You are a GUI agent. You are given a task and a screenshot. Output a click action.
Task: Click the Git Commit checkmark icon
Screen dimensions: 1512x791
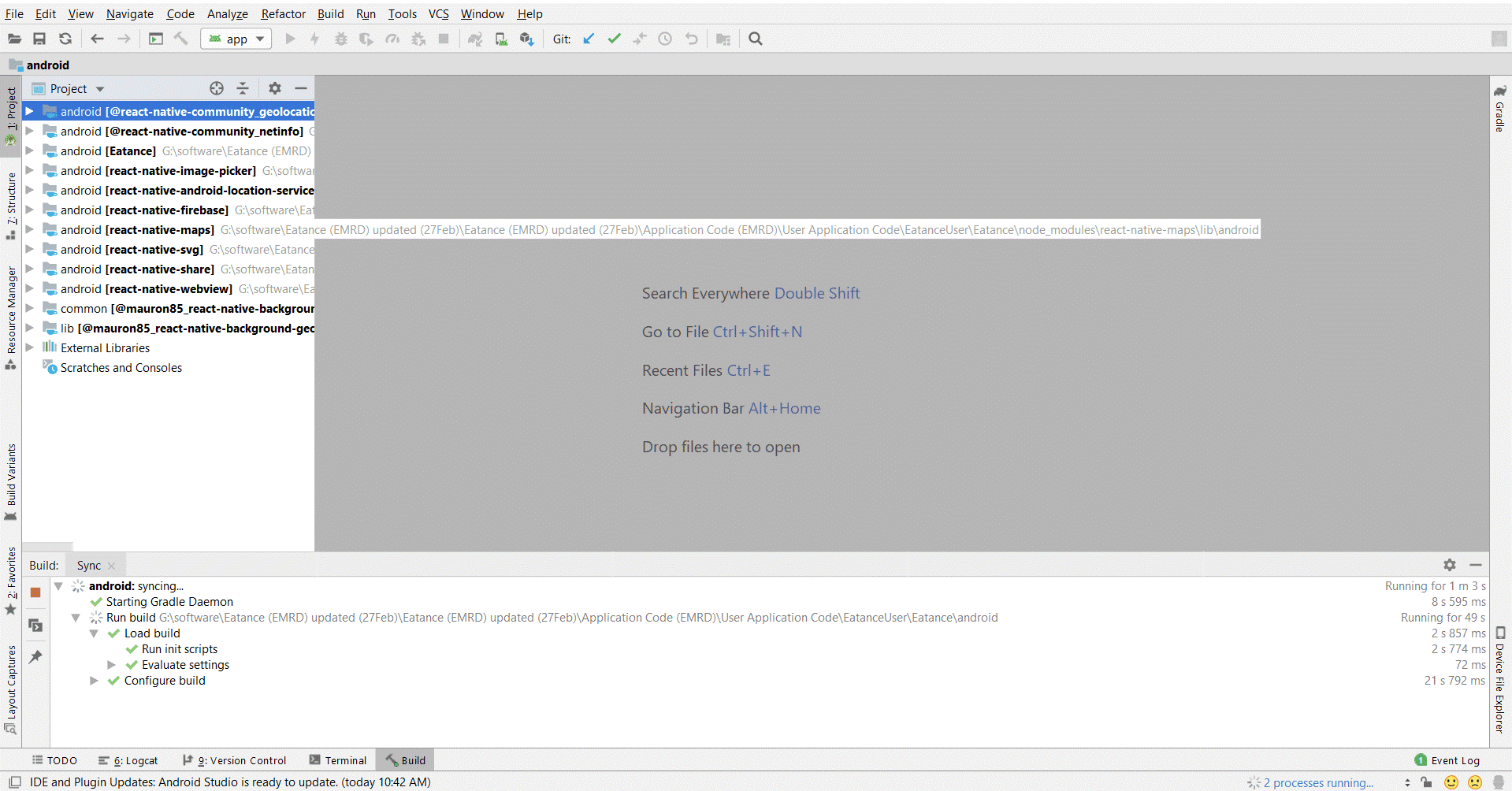[614, 39]
